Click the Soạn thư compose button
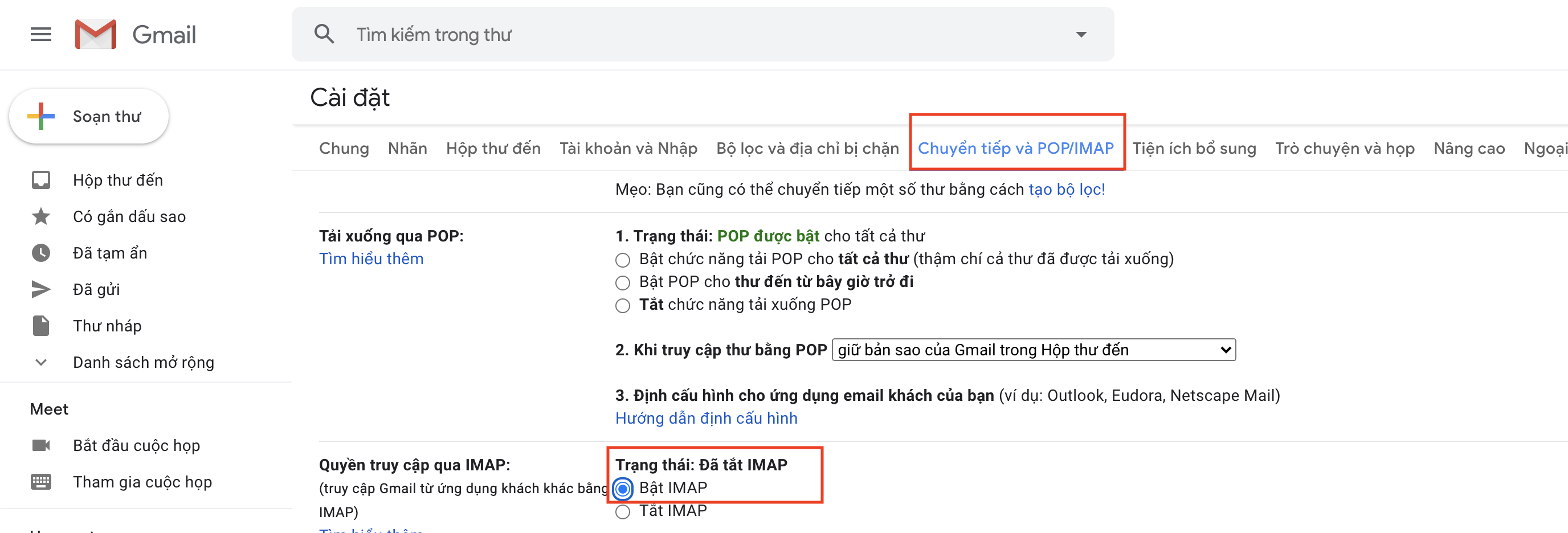This screenshot has width=1568, height=533. coord(89,116)
